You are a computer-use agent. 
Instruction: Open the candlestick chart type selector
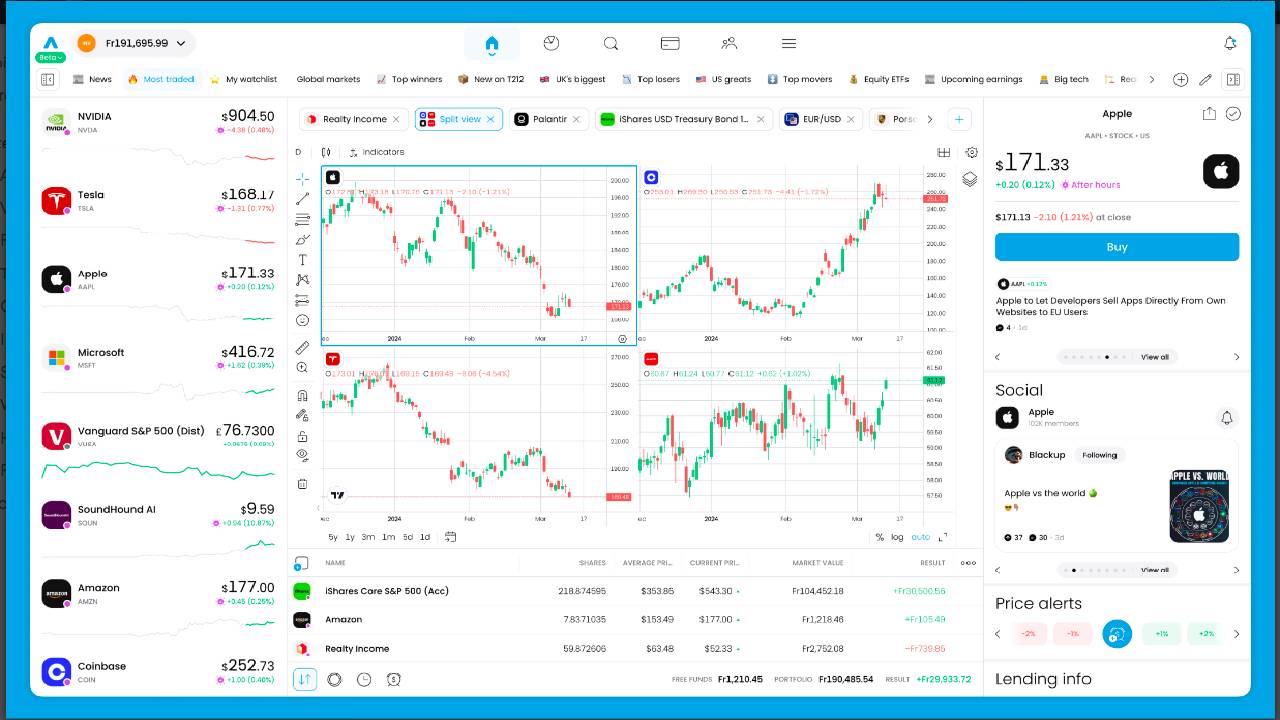tap(326, 152)
